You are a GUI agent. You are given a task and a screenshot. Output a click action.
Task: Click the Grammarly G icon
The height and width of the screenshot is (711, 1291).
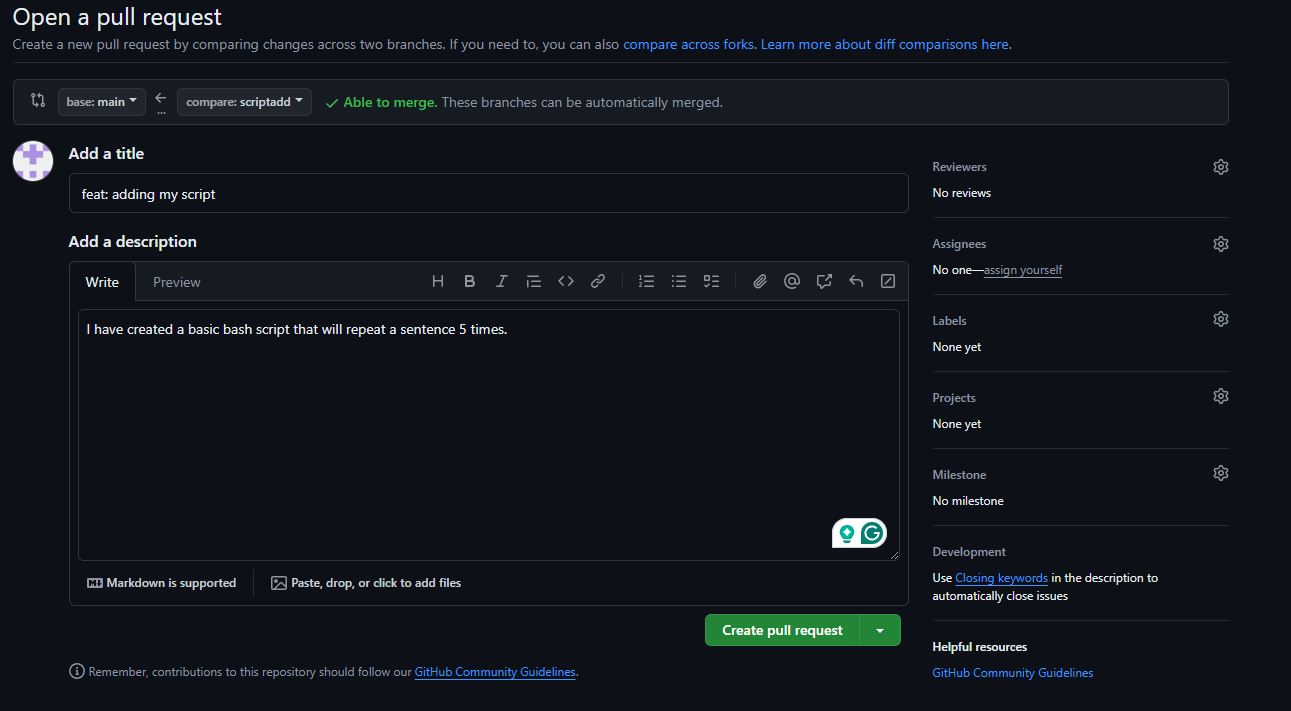point(872,533)
